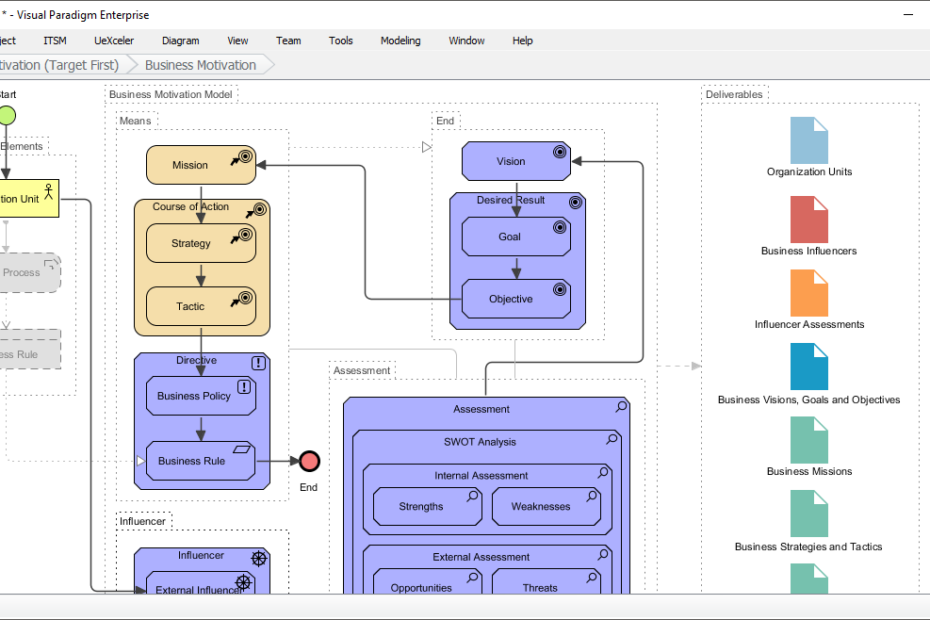Click the red End node in the diagram
Screen dimensions: 930x620
point(309,461)
